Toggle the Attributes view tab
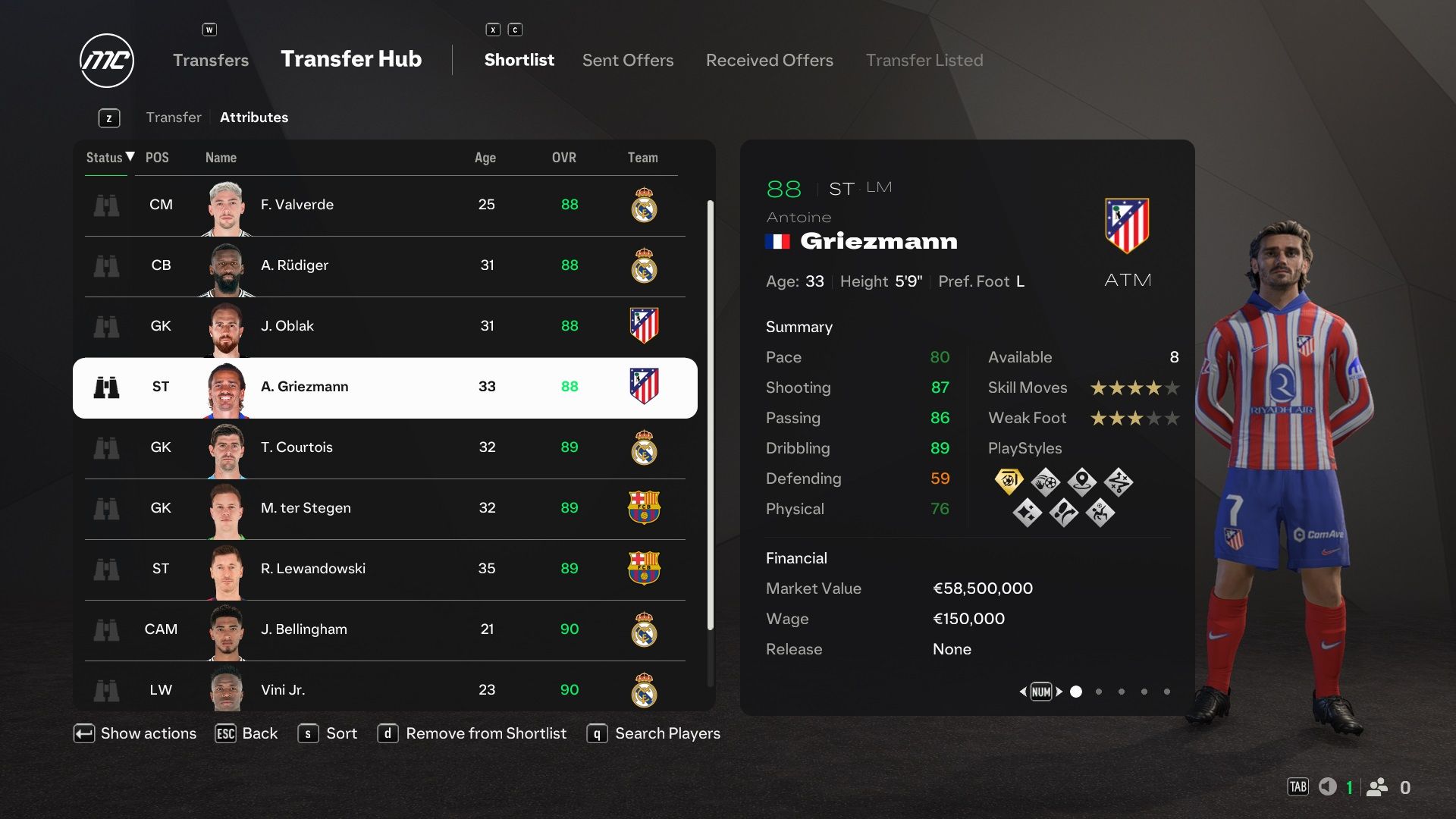 coord(253,118)
